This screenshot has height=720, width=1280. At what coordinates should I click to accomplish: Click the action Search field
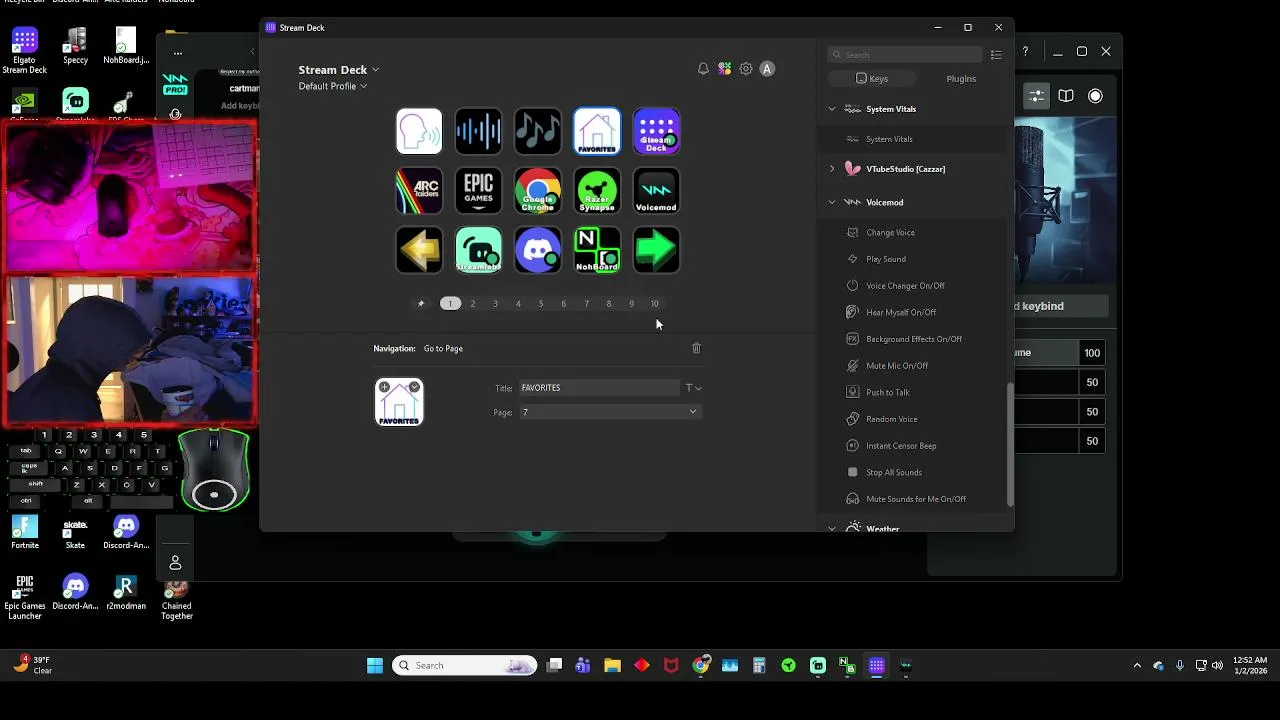click(x=906, y=55)
